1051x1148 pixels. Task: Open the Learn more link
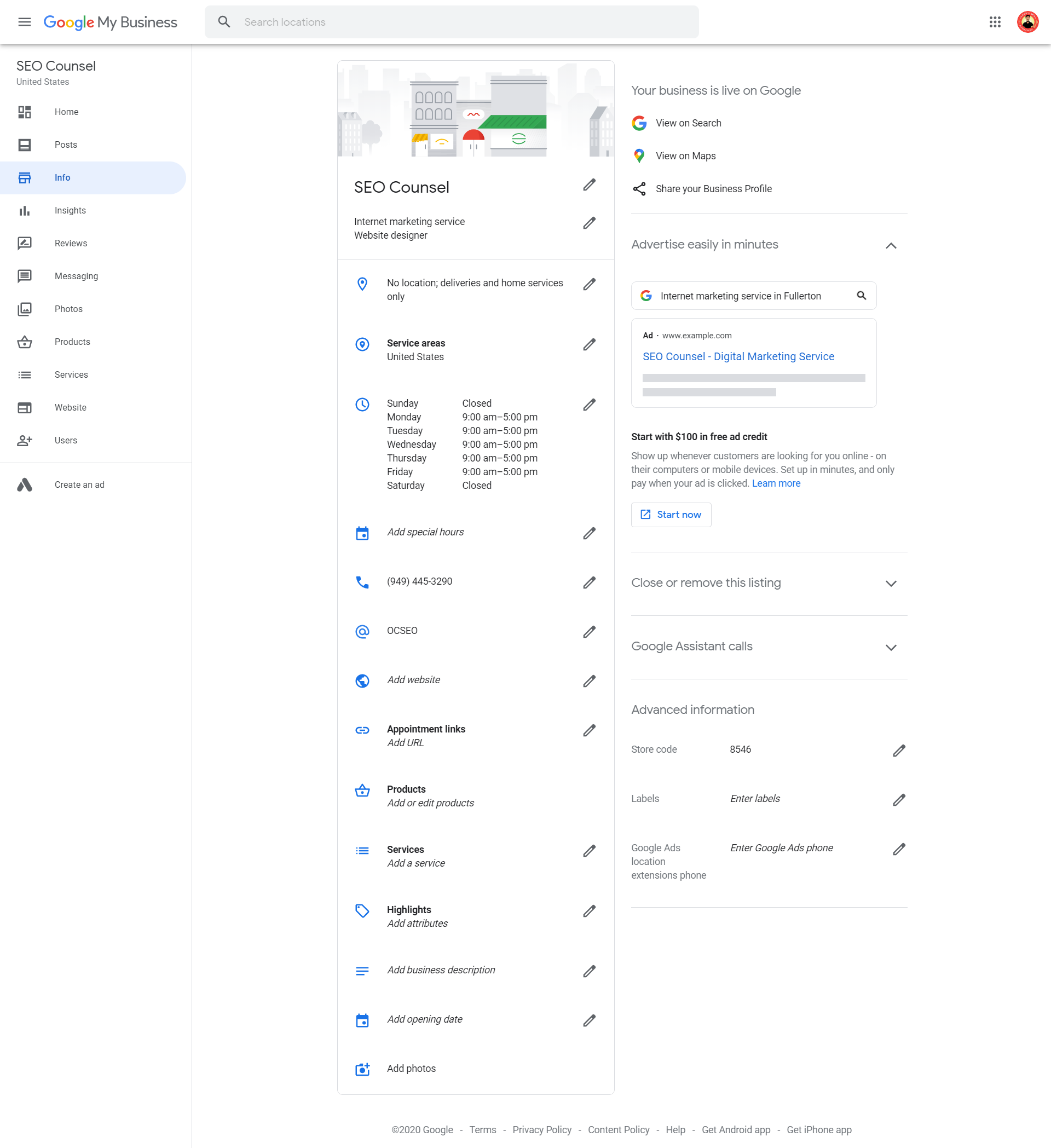point(776,483)
